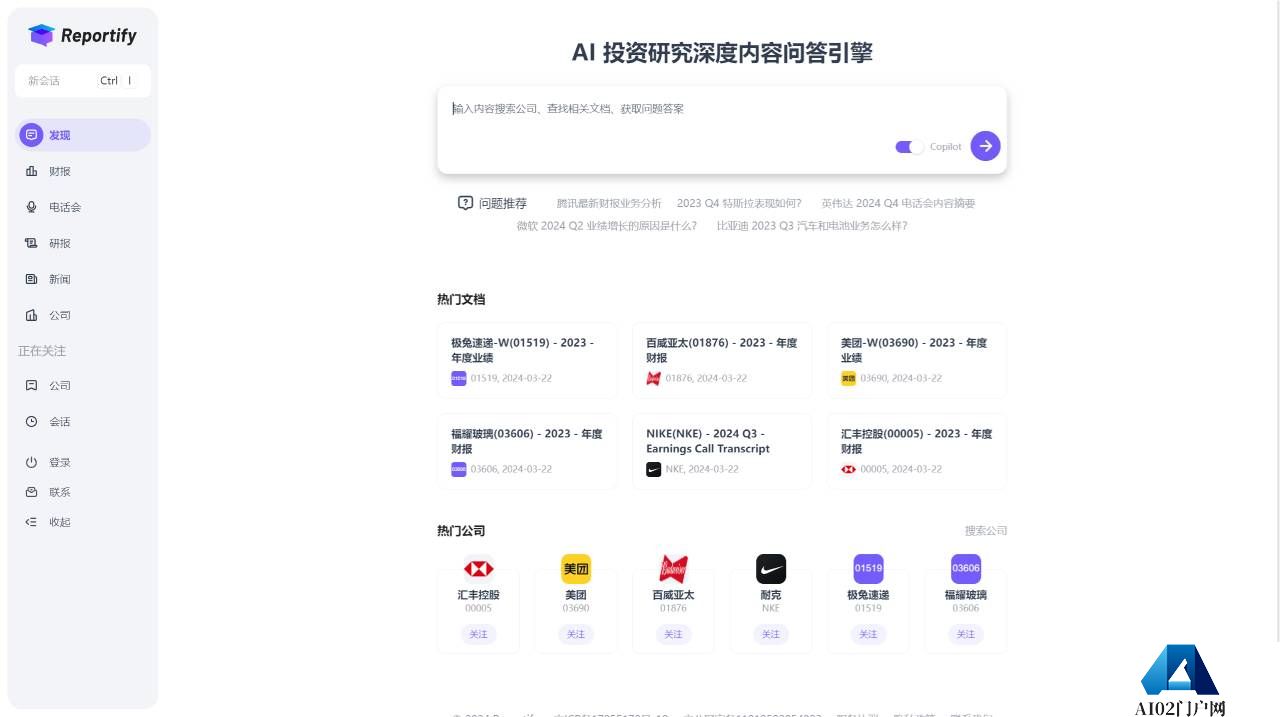
Task: Click the 热门公司 section heading
Action: [x=461, y=531]
